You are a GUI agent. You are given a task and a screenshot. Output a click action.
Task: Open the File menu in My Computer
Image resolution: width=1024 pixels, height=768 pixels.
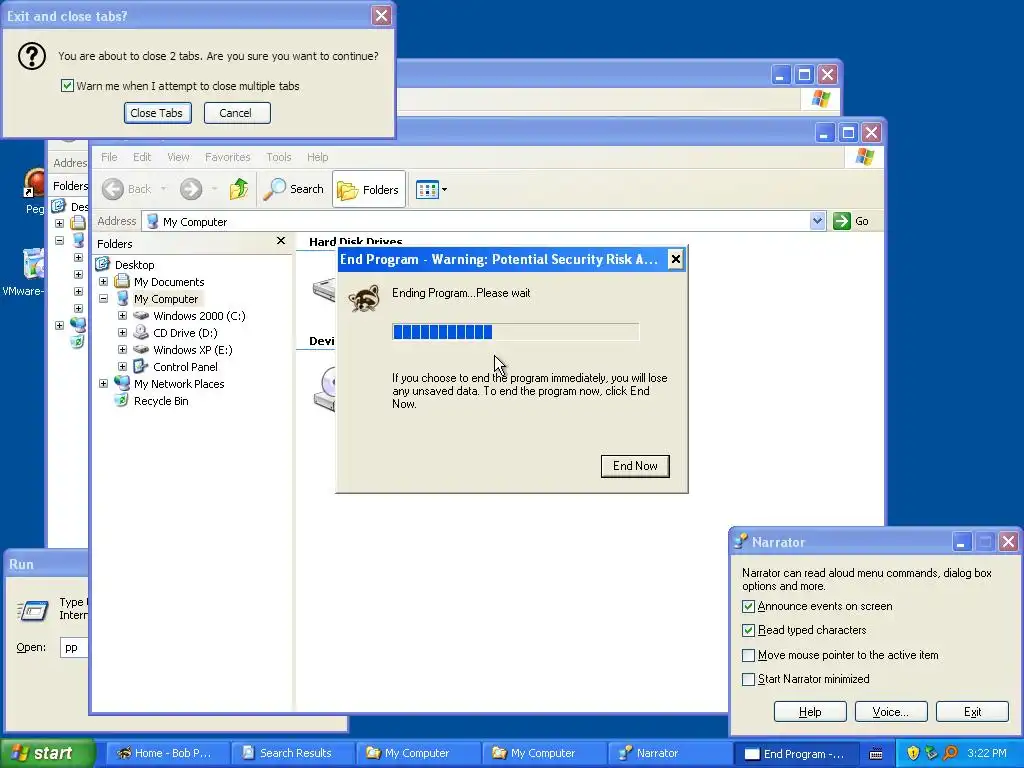[109, 157]
